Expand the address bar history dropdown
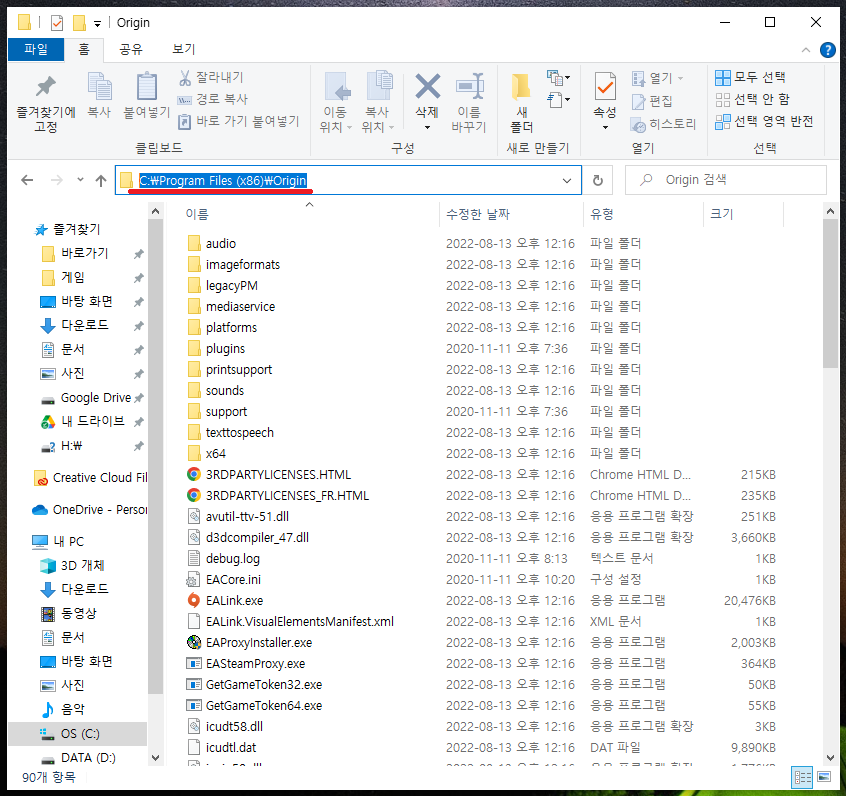This screenshot has height=796, width=846. (567, 181)
